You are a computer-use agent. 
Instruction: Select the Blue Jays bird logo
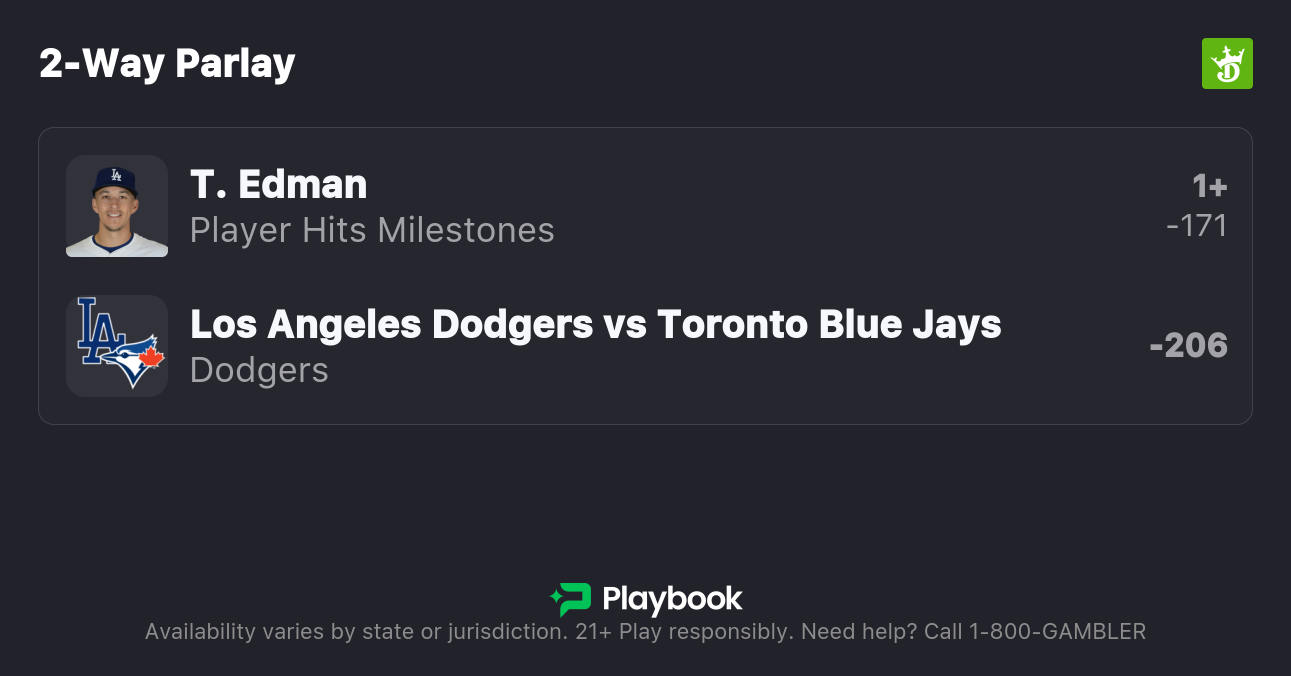(136, 360)
